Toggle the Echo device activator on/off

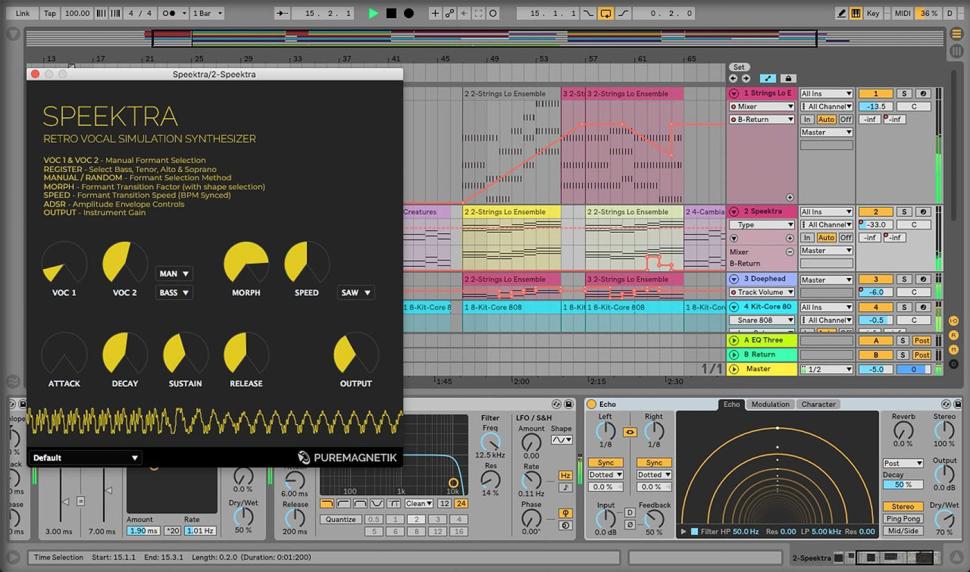pos(593,404)
